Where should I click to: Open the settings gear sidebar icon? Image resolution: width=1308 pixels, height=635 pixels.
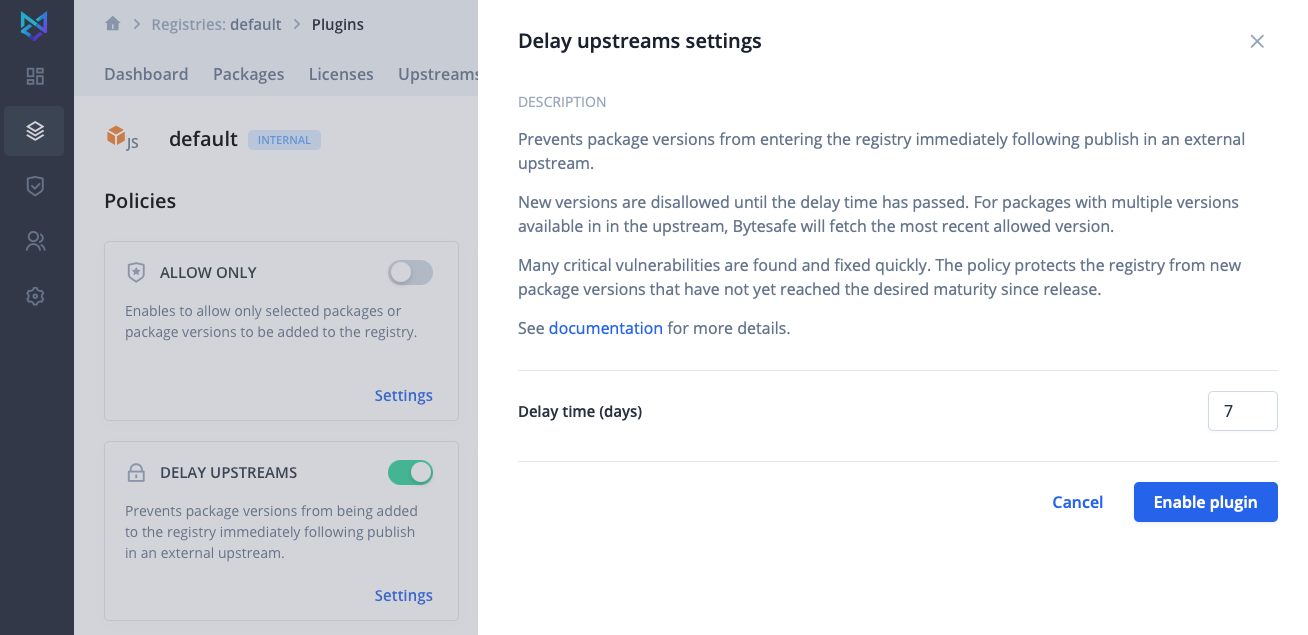(x=35, y=296)
